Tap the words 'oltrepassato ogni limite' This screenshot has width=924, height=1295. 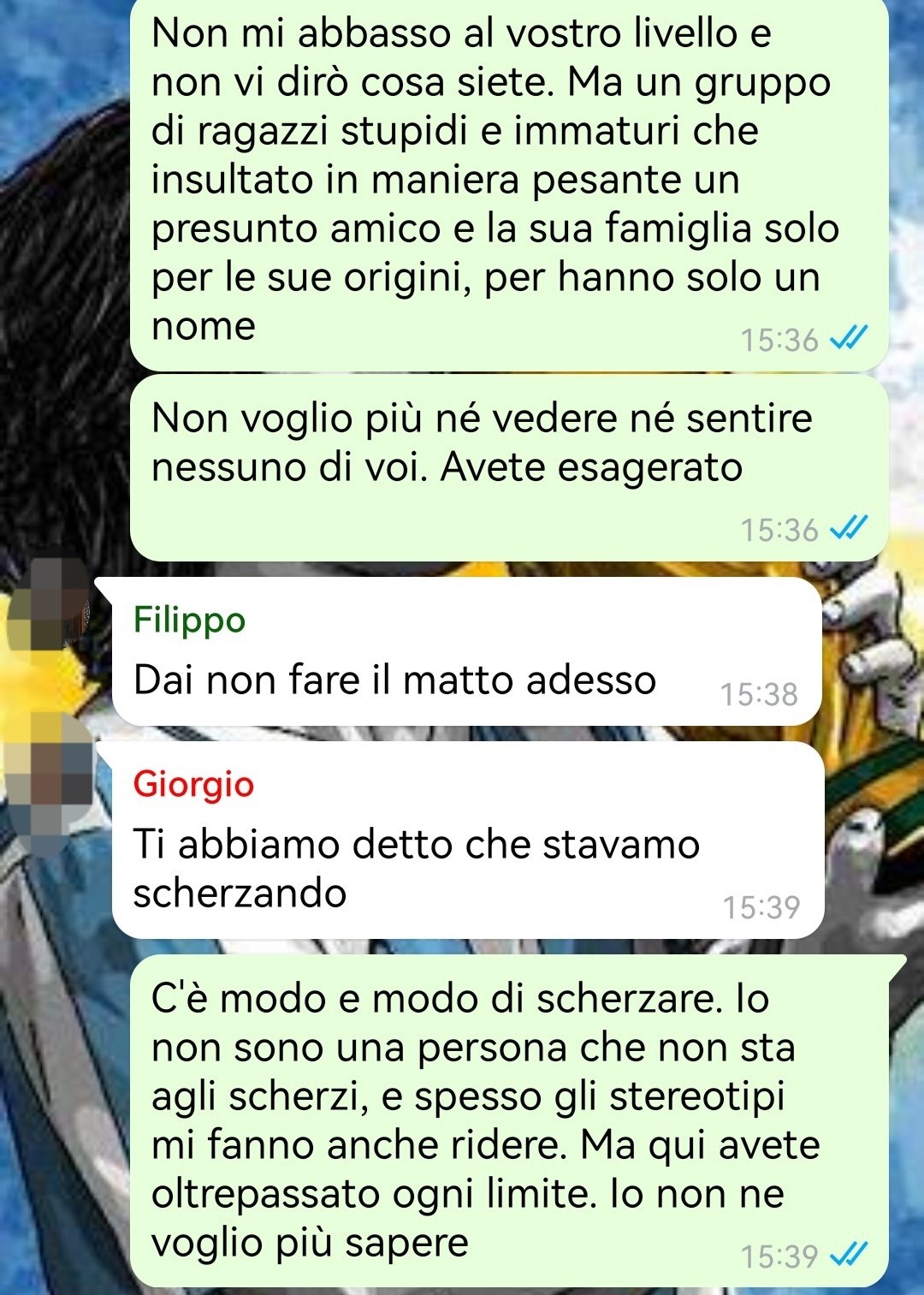click(374, 1194)
